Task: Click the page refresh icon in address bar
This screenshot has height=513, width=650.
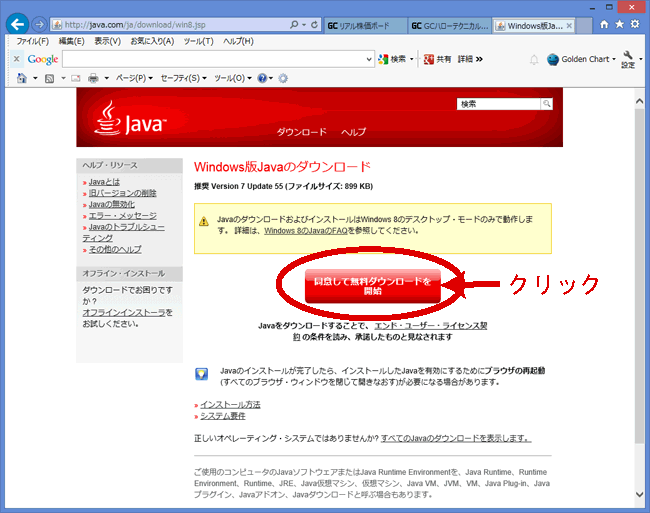Action: [314, 25]
